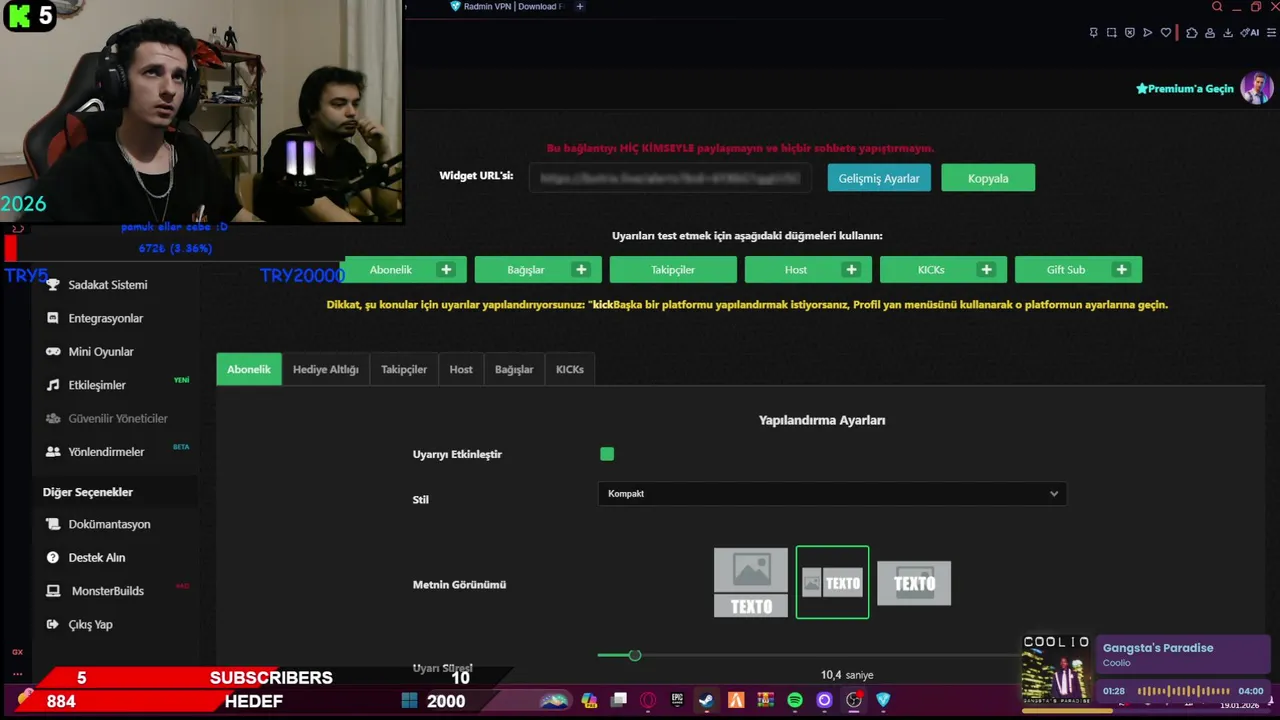Click the Çıkış Yap logout icon
This screenshot has height=720, width=1280.
(53, 625)
